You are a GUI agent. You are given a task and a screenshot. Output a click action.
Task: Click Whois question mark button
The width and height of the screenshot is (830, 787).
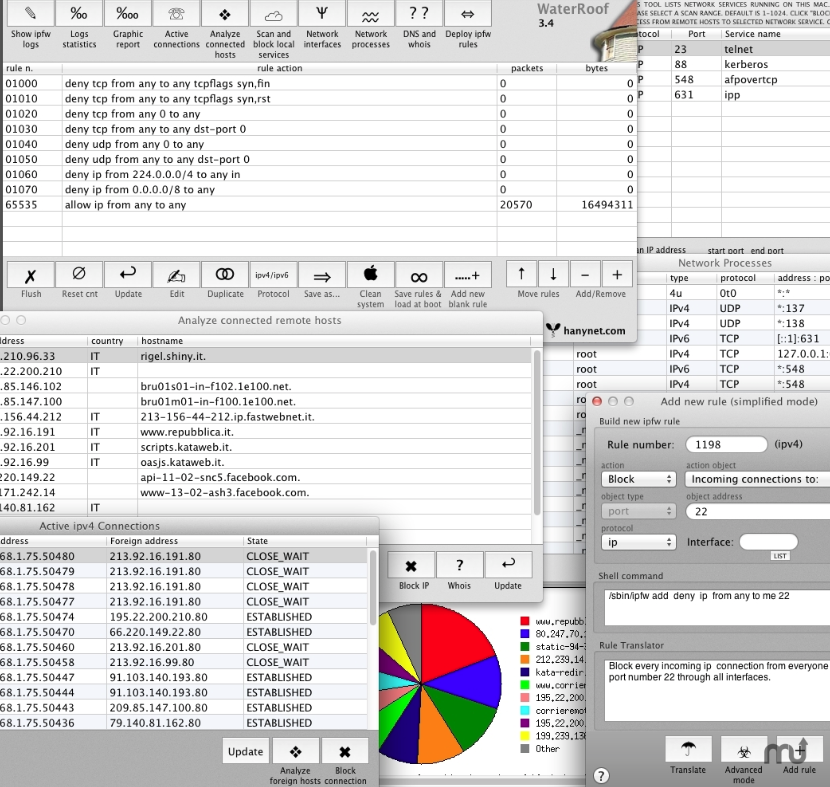(459, 566)
